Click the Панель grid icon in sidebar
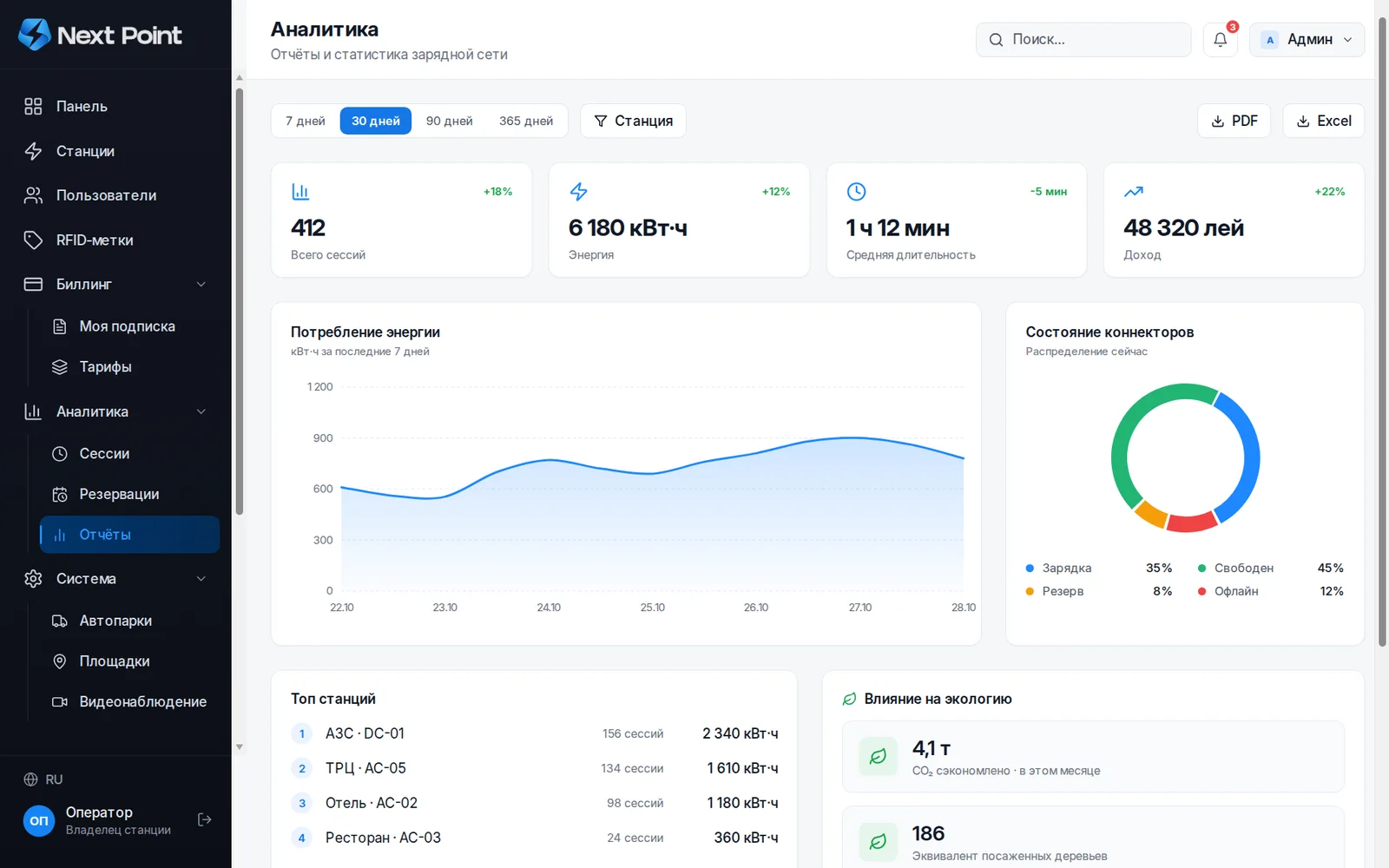Screen dimensions: 1389x868 coord(33,106)
